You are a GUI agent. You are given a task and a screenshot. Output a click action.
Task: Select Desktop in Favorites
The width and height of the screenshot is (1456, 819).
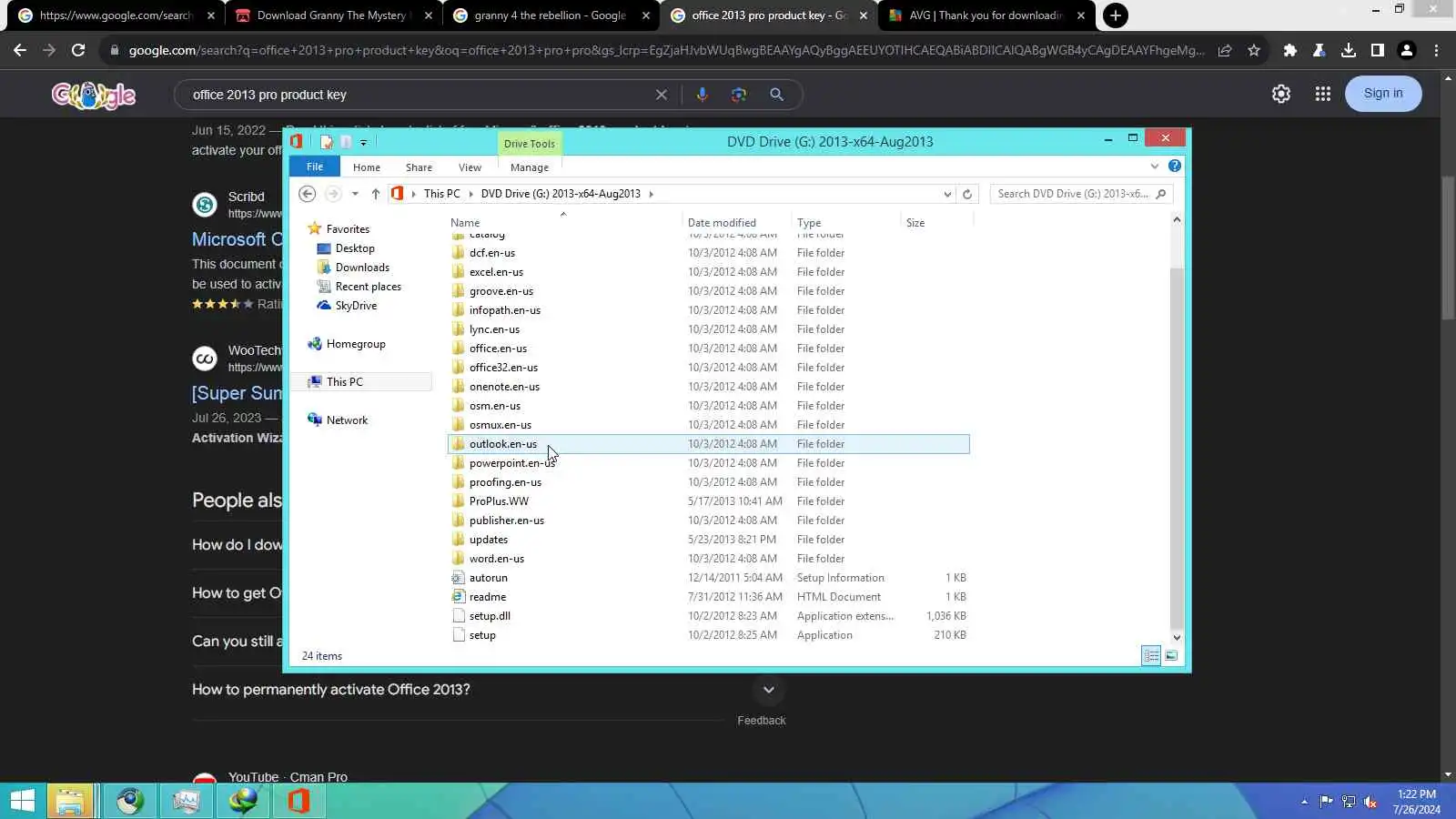355,248
